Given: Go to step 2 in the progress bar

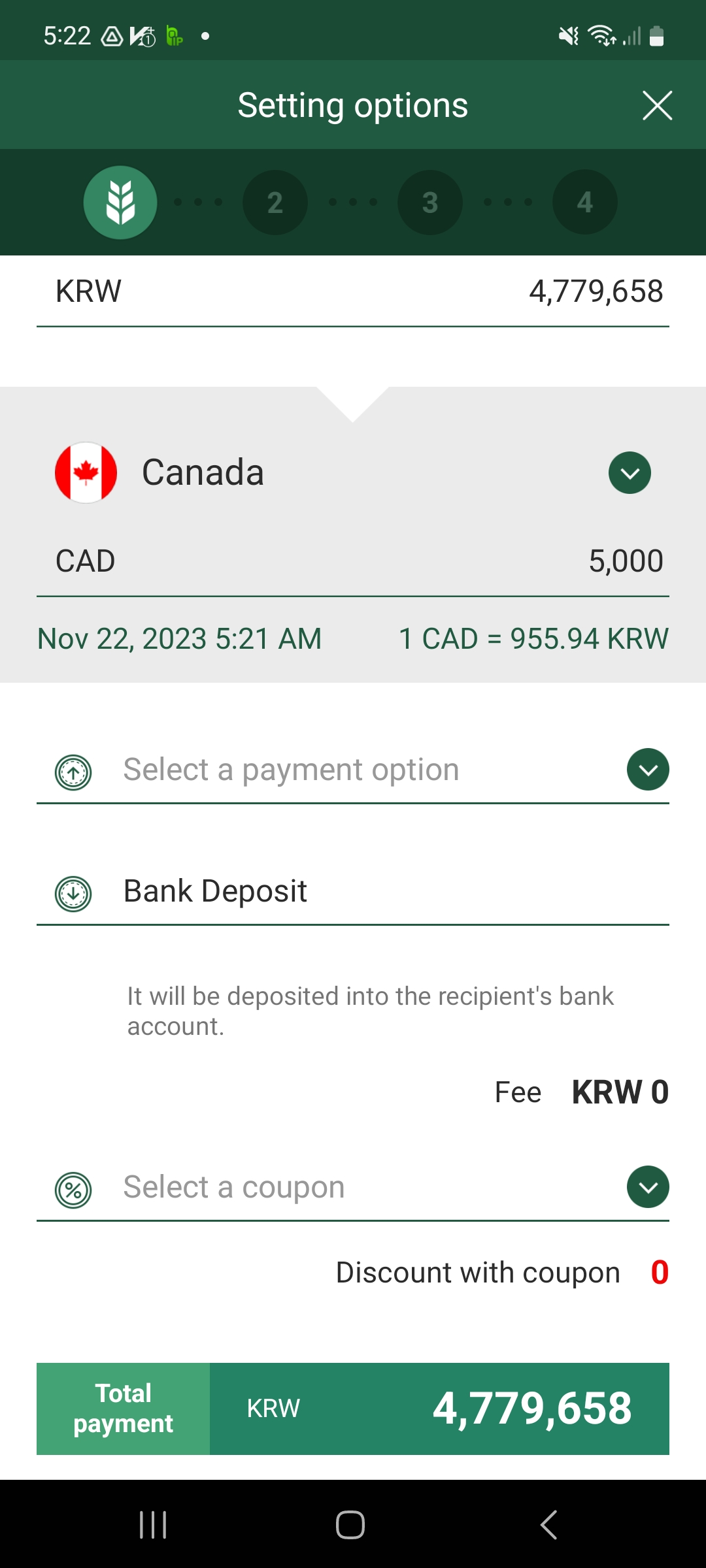Looking at the screenshot, I should (x=275, y=203).
